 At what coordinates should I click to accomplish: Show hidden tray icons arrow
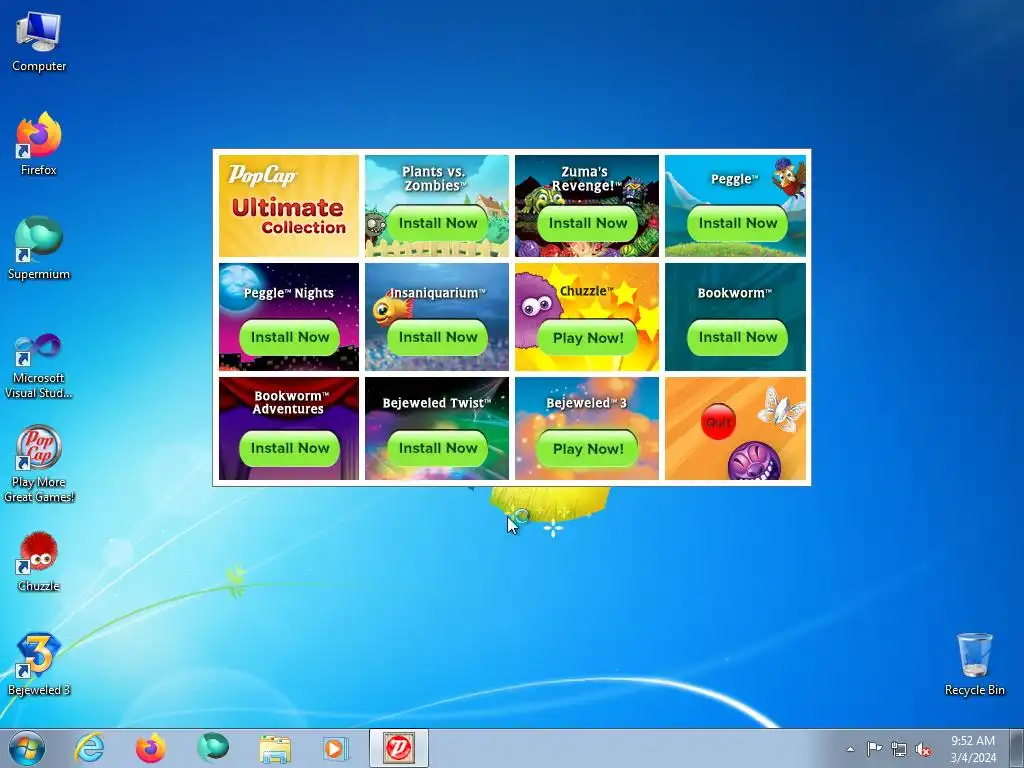click(x=850, y=749)
